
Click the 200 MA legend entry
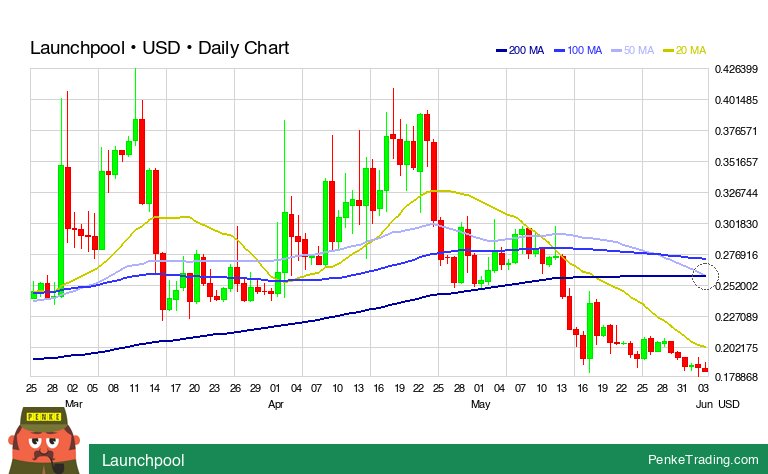(520, 50)
